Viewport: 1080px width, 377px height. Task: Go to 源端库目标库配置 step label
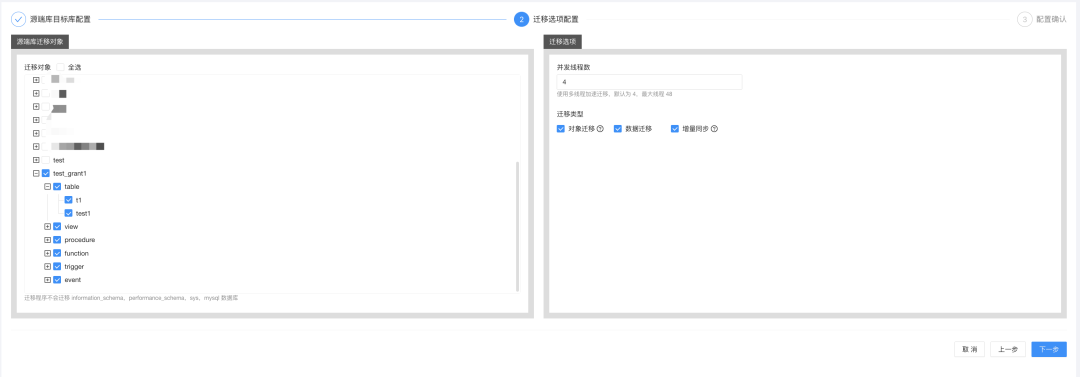[60, 19]
